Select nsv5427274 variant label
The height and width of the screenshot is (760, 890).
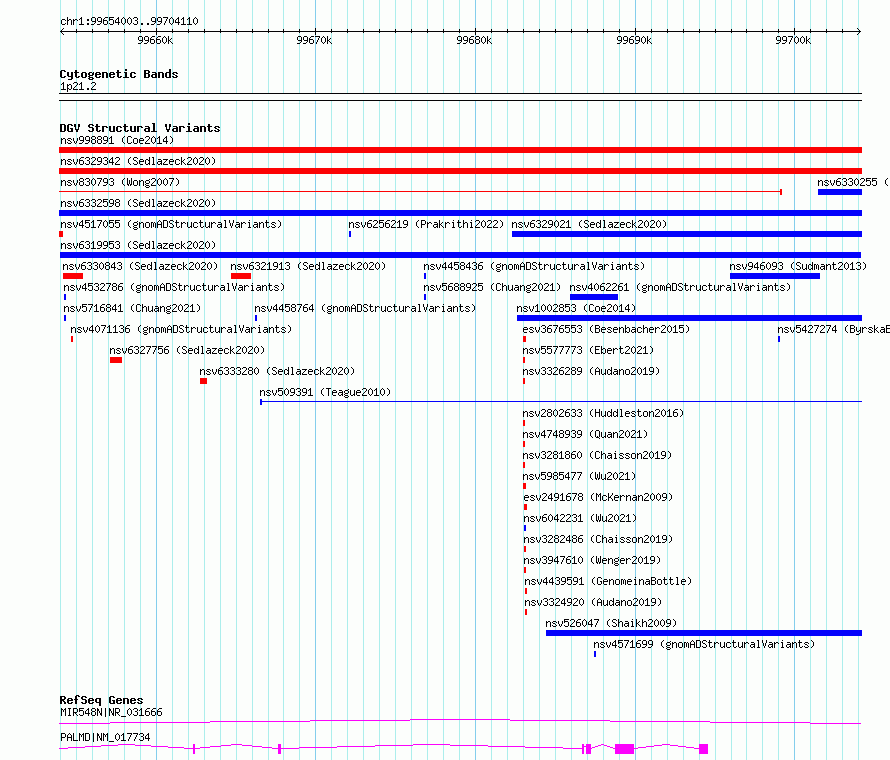(x=833, y=329)
